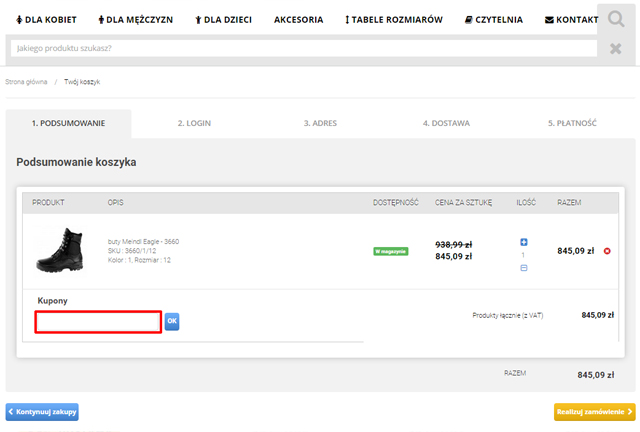Click the Twój koszyk breadcrumb
Image resolution: width=640 pixels, height=432 pixels.
point(82,82)
